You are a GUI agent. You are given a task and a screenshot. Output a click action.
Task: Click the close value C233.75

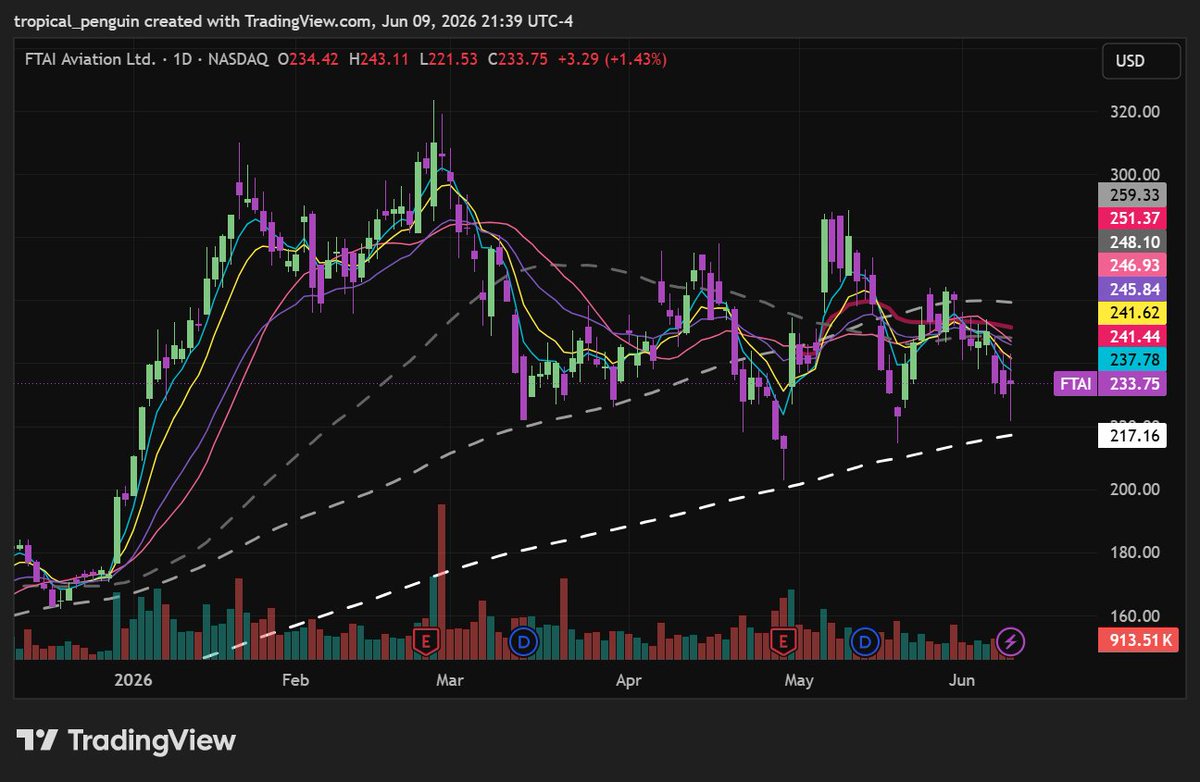tap(518, 60)
